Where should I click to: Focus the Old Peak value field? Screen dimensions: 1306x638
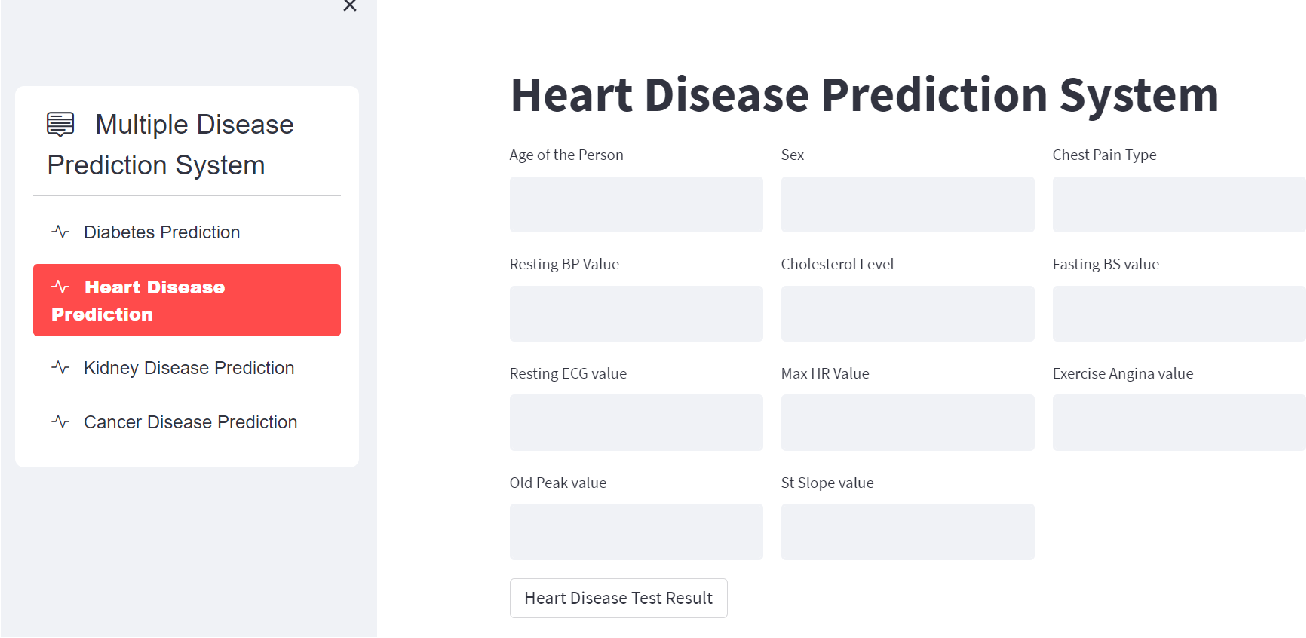coord(636,531)
